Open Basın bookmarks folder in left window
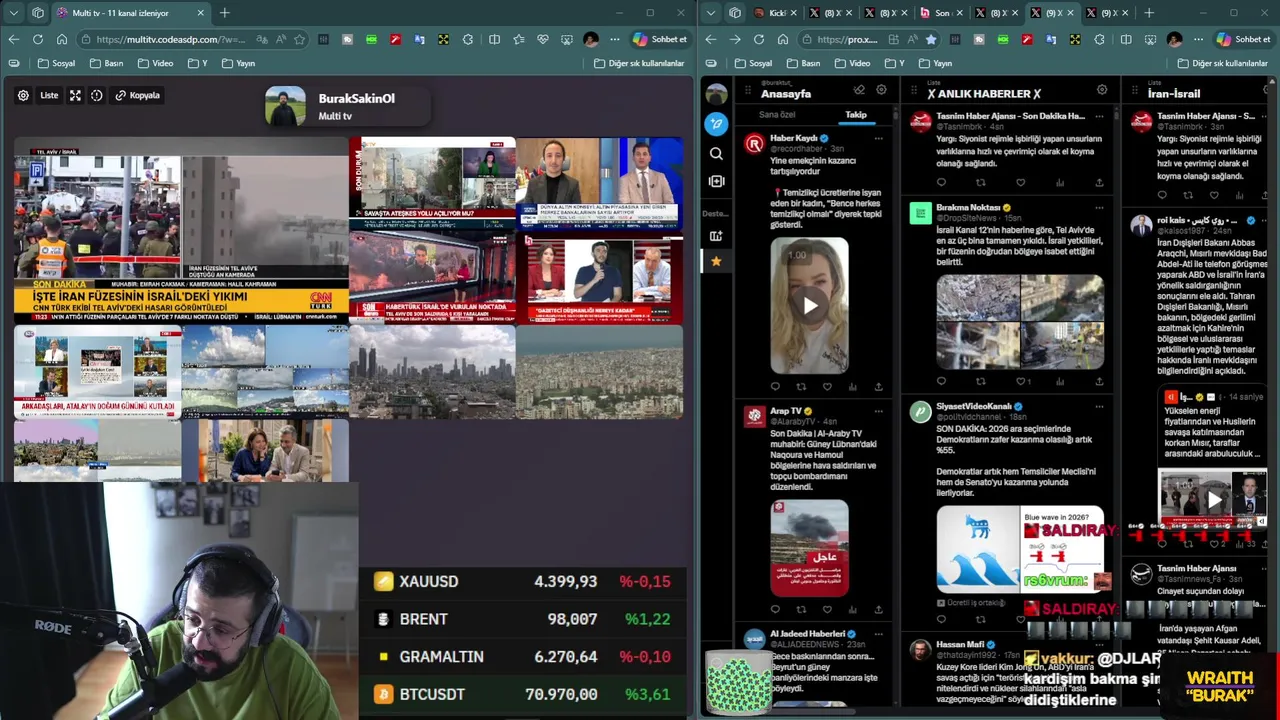This screenshot has width=1280, height=720. [105, 63]
